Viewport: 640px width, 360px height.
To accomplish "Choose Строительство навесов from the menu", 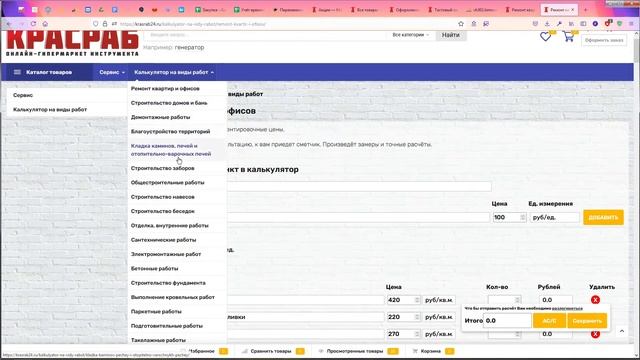I will [x=162, y=197].
